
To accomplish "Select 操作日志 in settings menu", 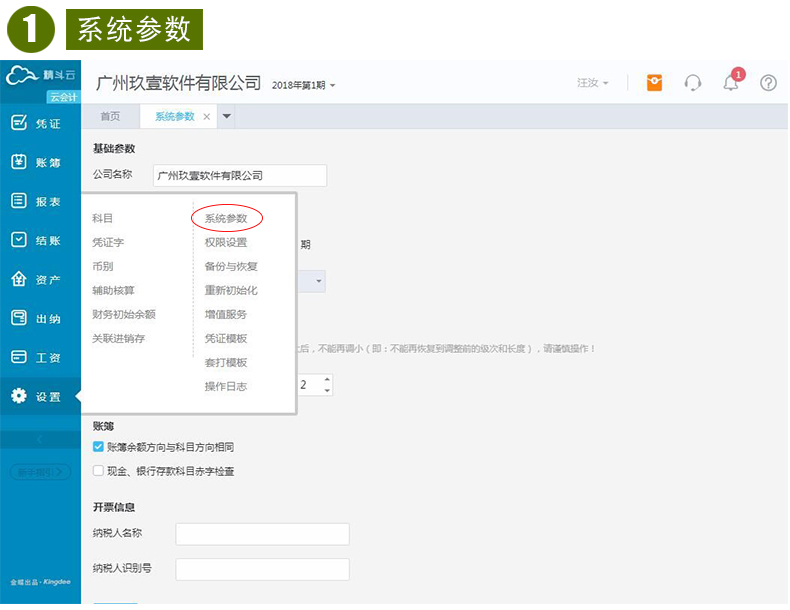I will [x=226, y=386].
